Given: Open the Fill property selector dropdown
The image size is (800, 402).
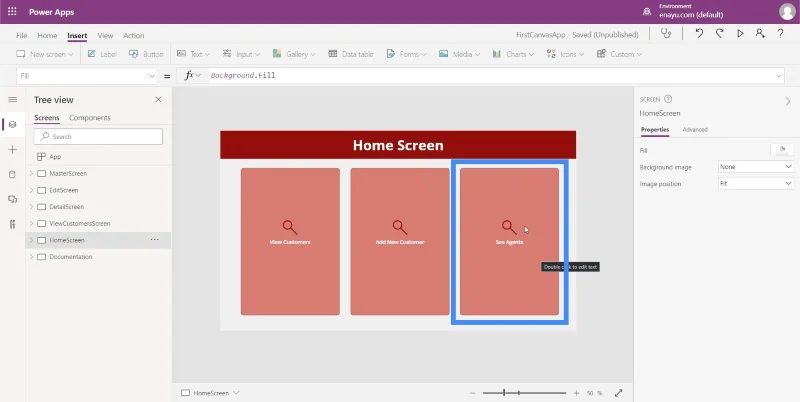Looking at the screenshot, I should [86, 76].
